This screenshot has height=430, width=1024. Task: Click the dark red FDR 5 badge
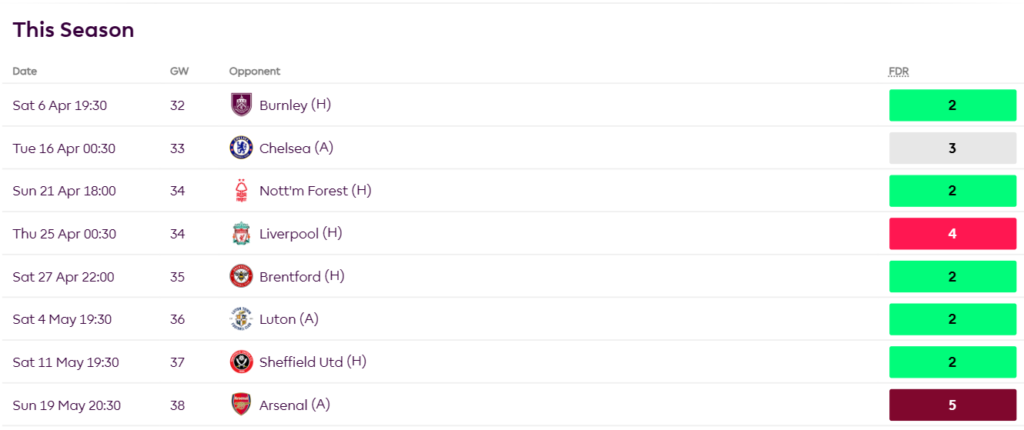click(x=952, y=405)
